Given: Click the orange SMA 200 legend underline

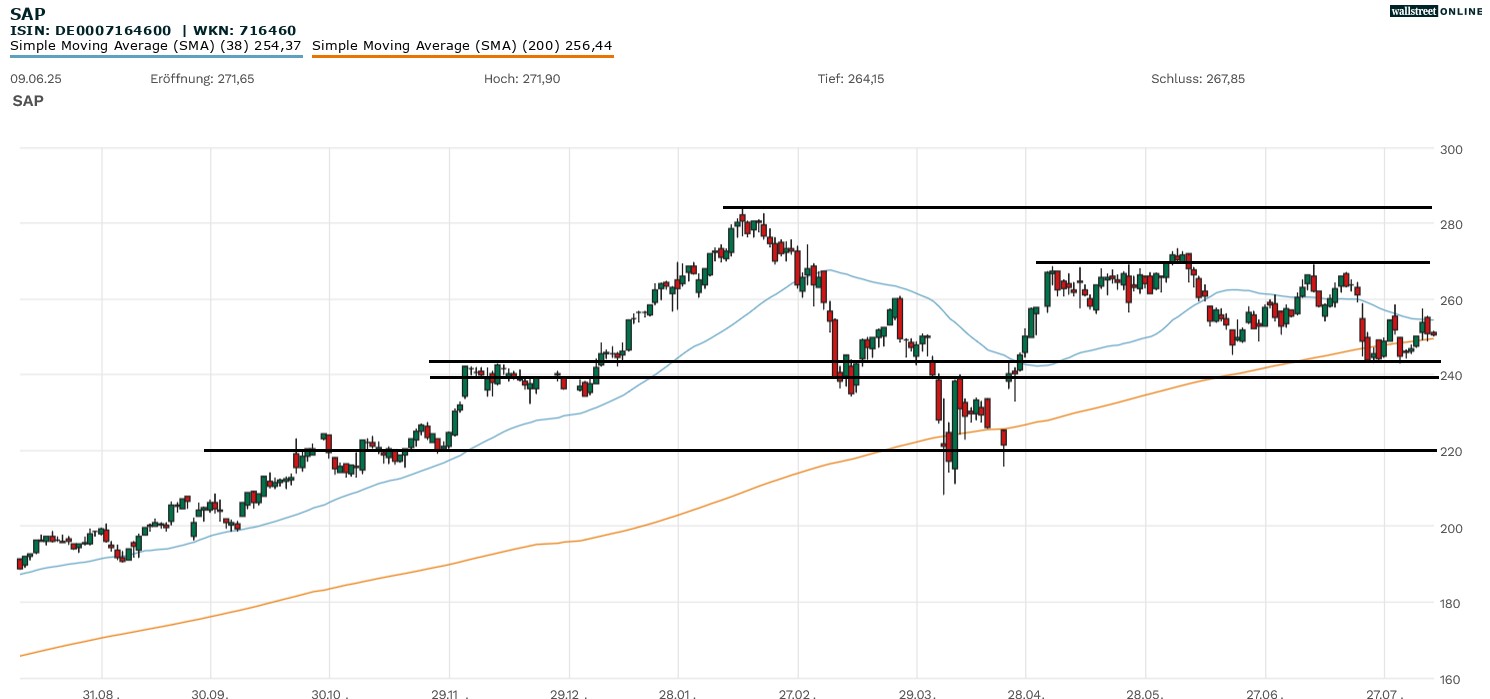Looking at the screenshot, I should 462,57.
